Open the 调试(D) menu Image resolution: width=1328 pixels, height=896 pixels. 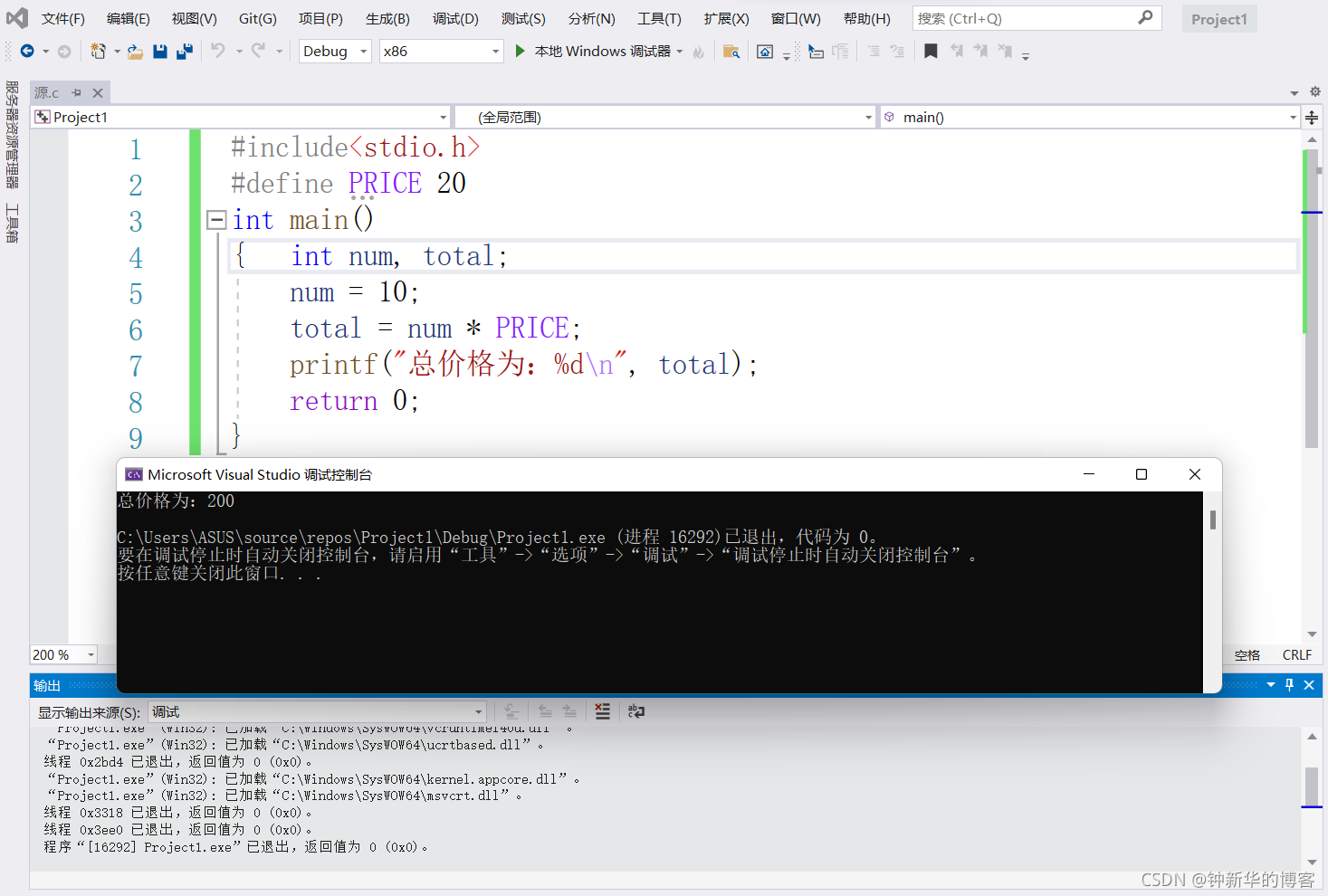coord(455,18)
